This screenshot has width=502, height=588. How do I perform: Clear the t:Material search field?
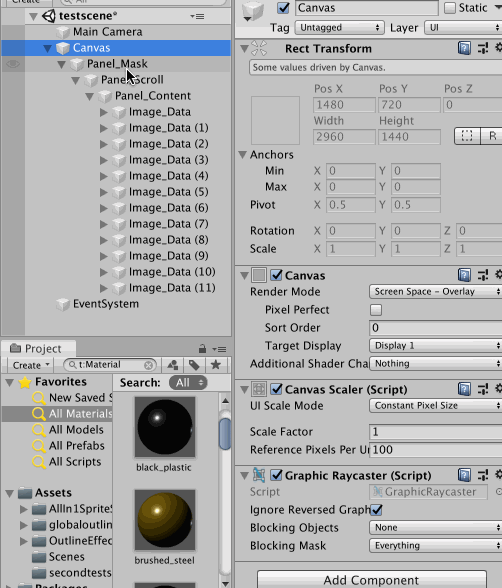coord(148,365)
